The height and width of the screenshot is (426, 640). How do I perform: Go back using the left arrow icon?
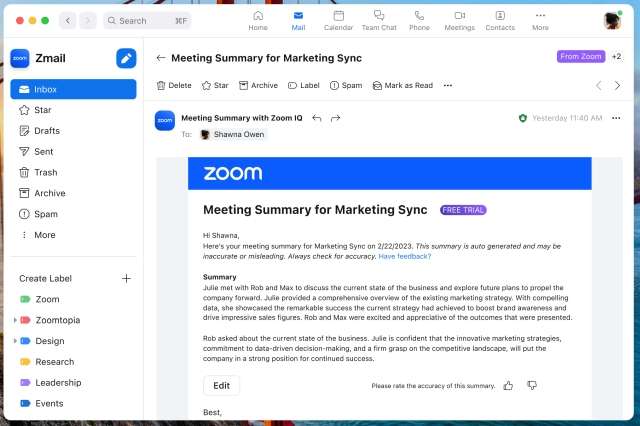(x=162, y=58)
